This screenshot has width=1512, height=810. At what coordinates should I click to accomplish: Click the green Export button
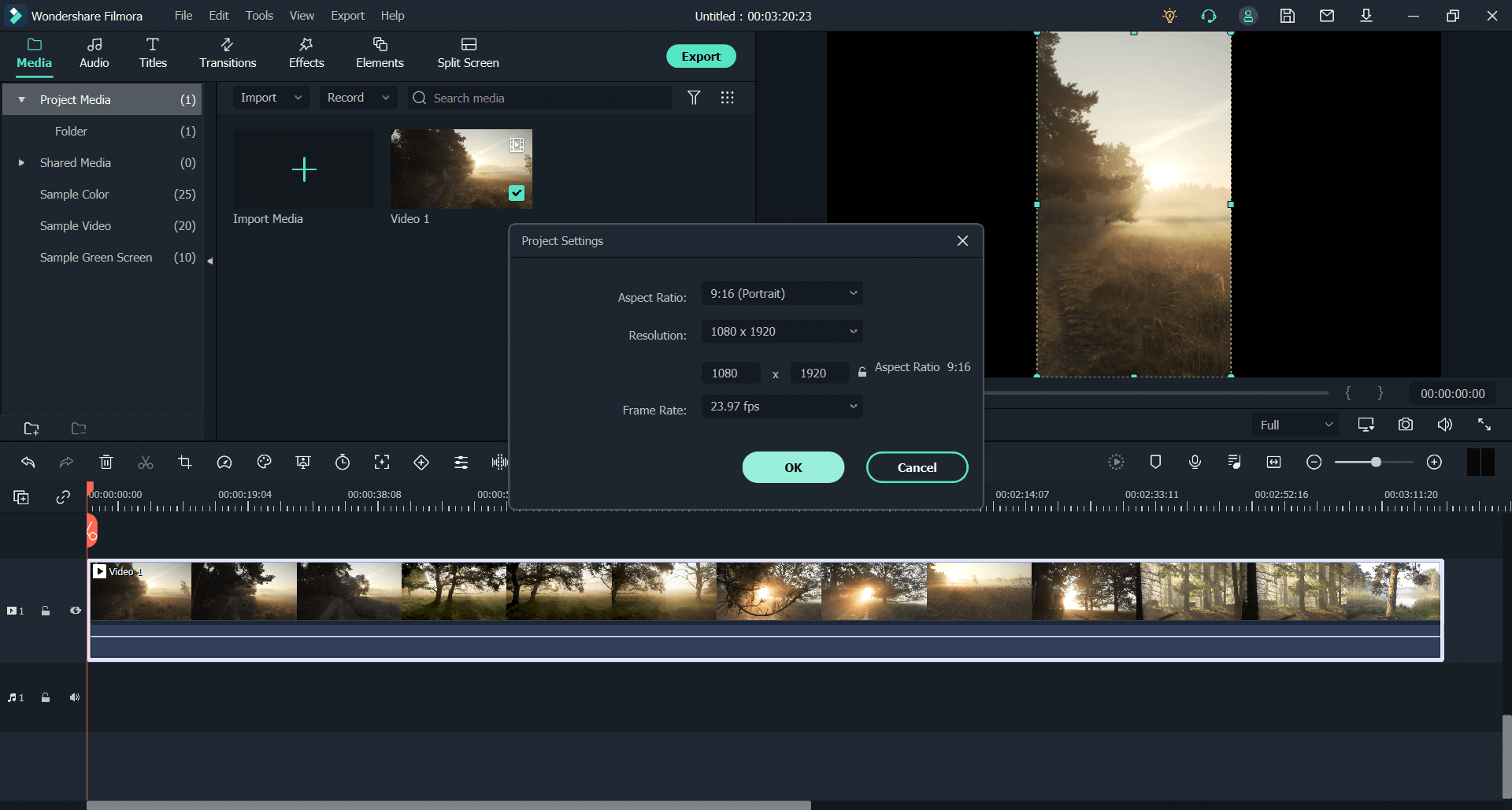[701, 56]
